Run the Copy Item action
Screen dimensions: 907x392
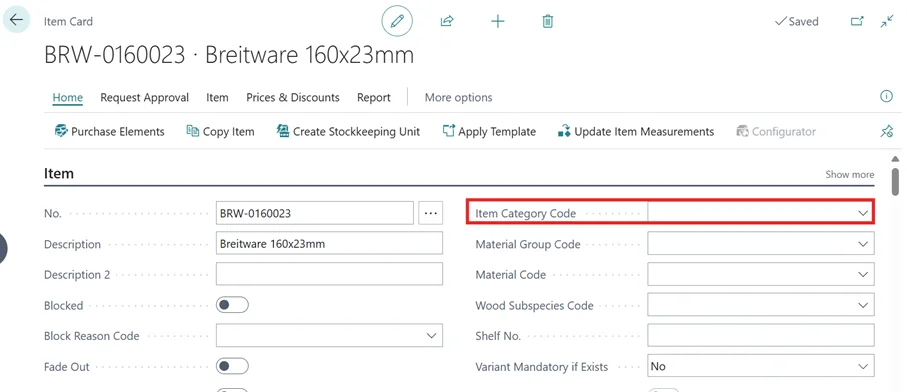(x=220, y=132)
